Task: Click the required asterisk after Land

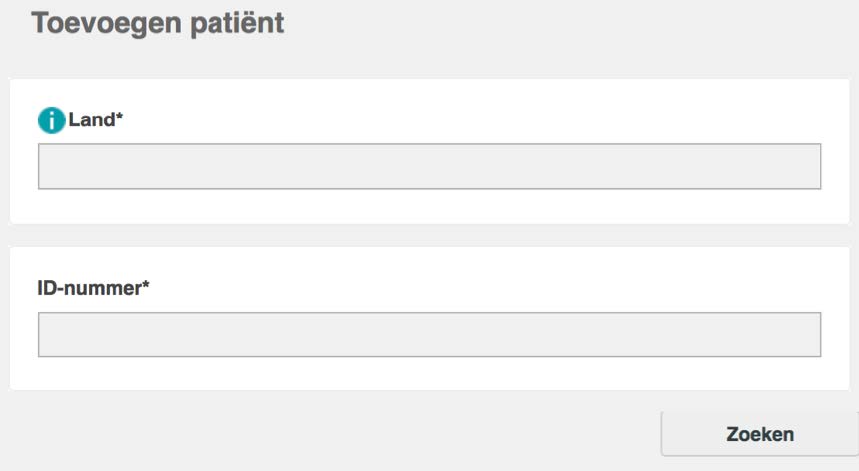Action: [x=119, y=116]
